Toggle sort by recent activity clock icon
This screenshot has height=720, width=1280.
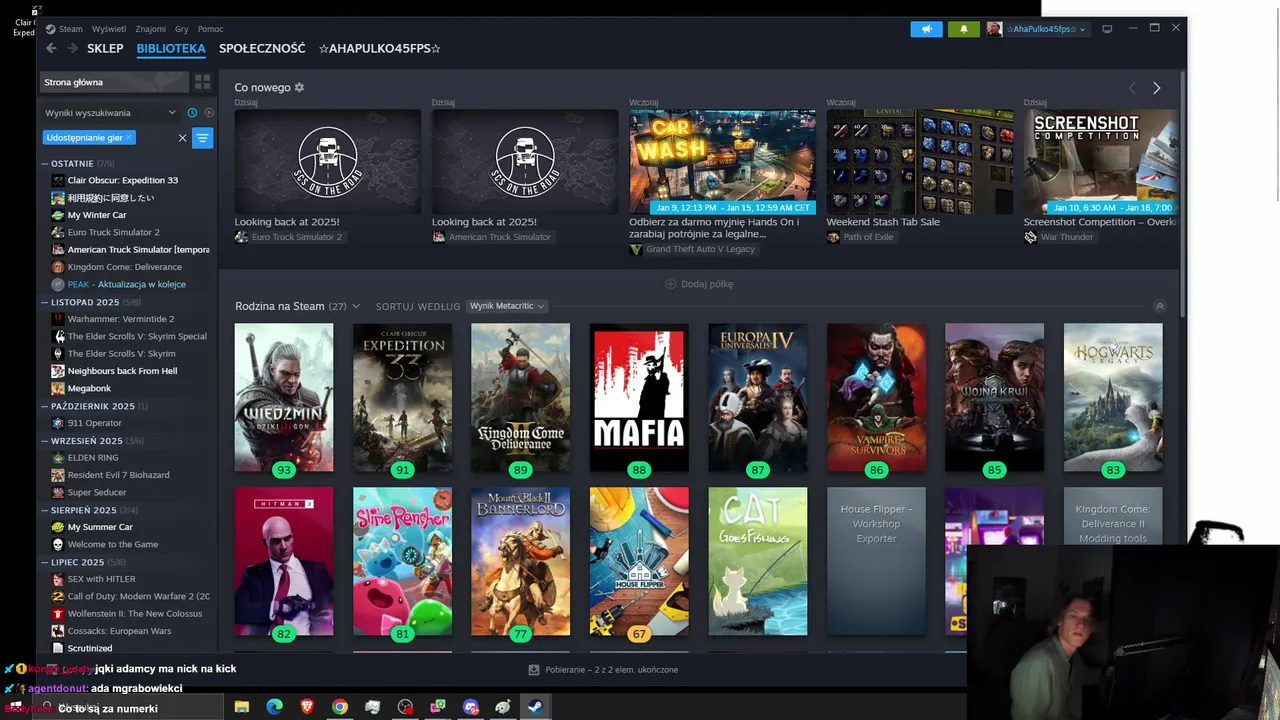192,112
